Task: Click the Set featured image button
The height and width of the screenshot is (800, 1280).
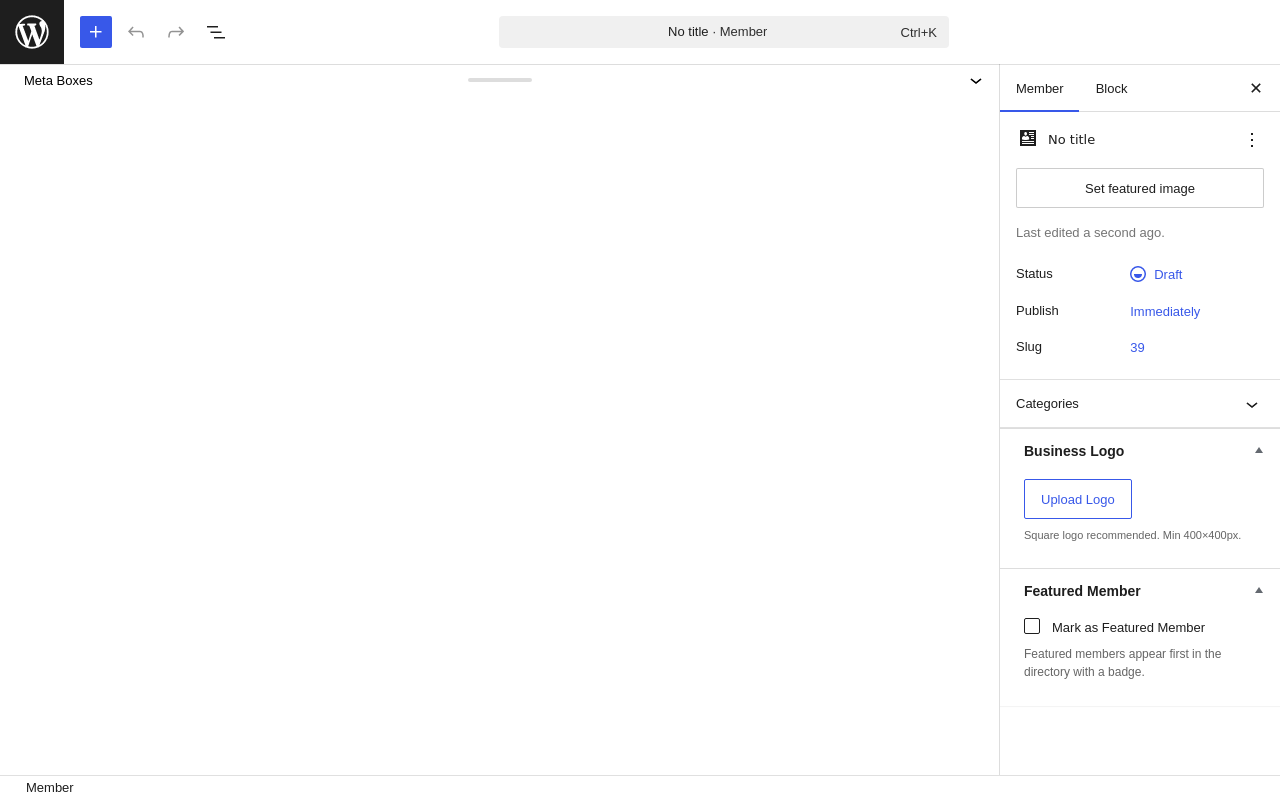Action: coord(1140,188)
